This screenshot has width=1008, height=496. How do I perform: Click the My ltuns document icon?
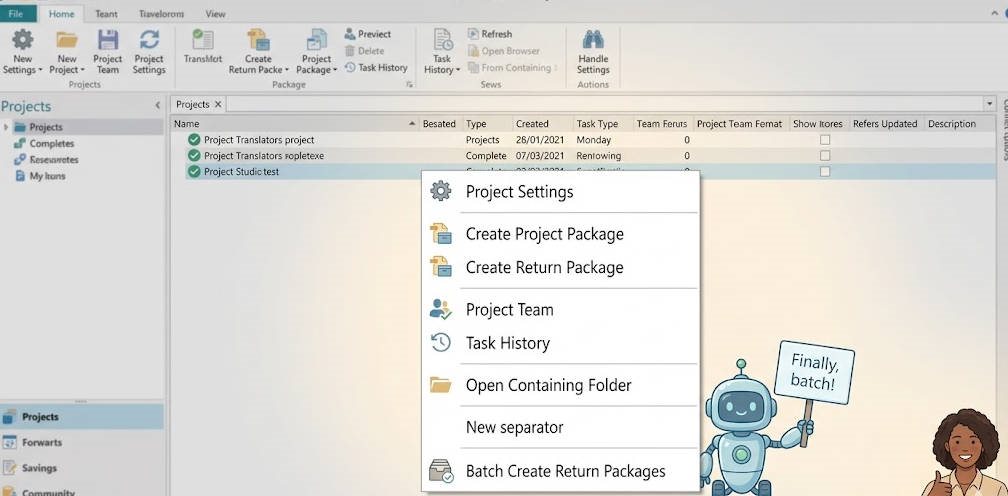(19, 175)
